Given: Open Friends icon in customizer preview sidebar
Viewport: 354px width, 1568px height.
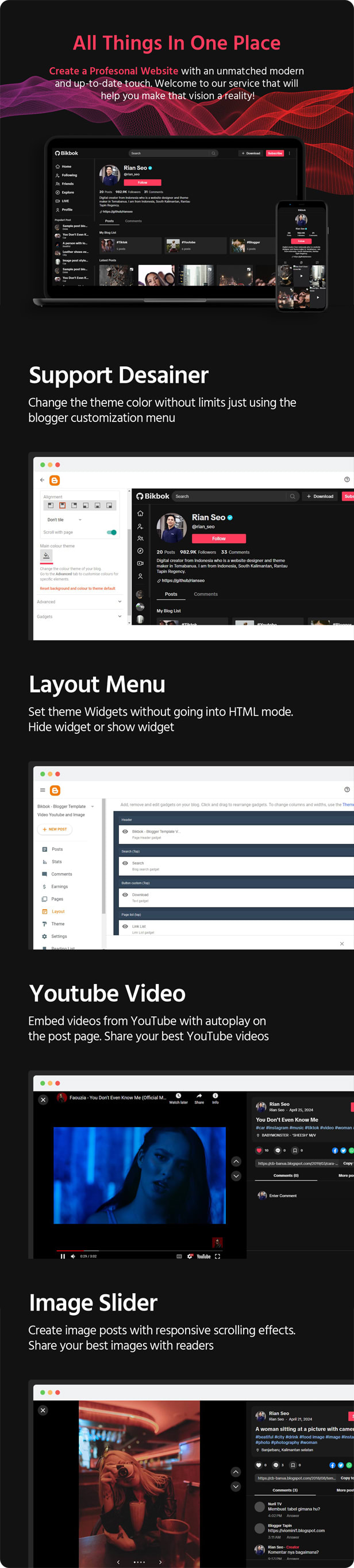Looking at the screenshot, I should coord(140,538).
